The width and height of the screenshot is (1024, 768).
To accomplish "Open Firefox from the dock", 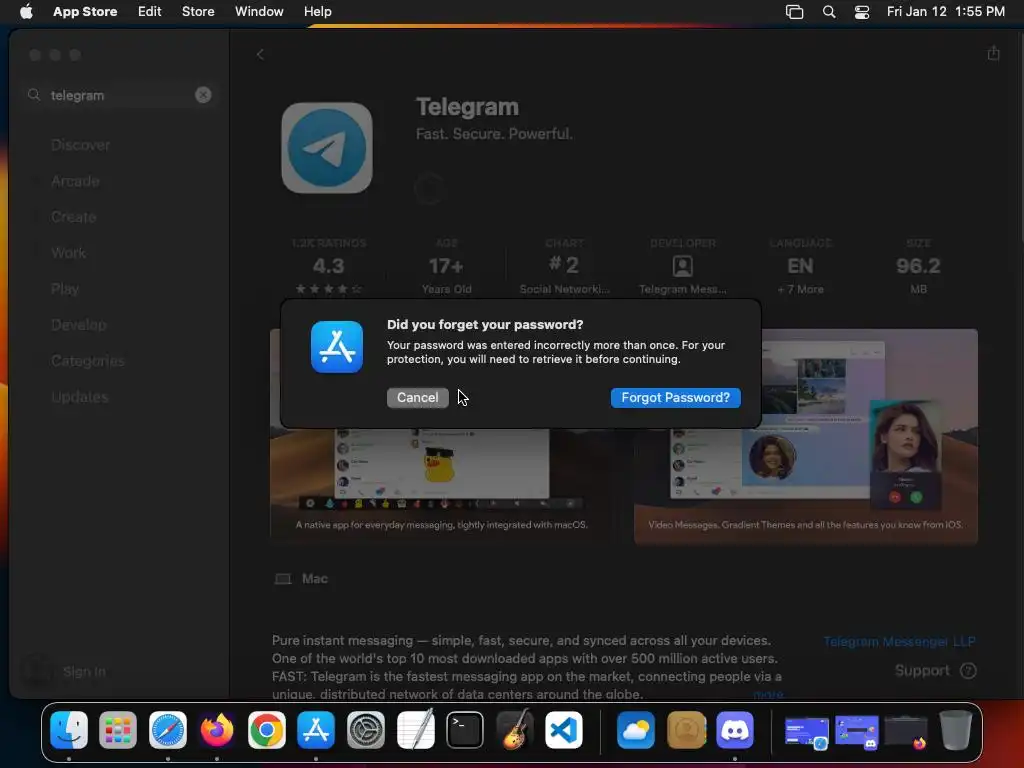I will click(x=217, y=730).
